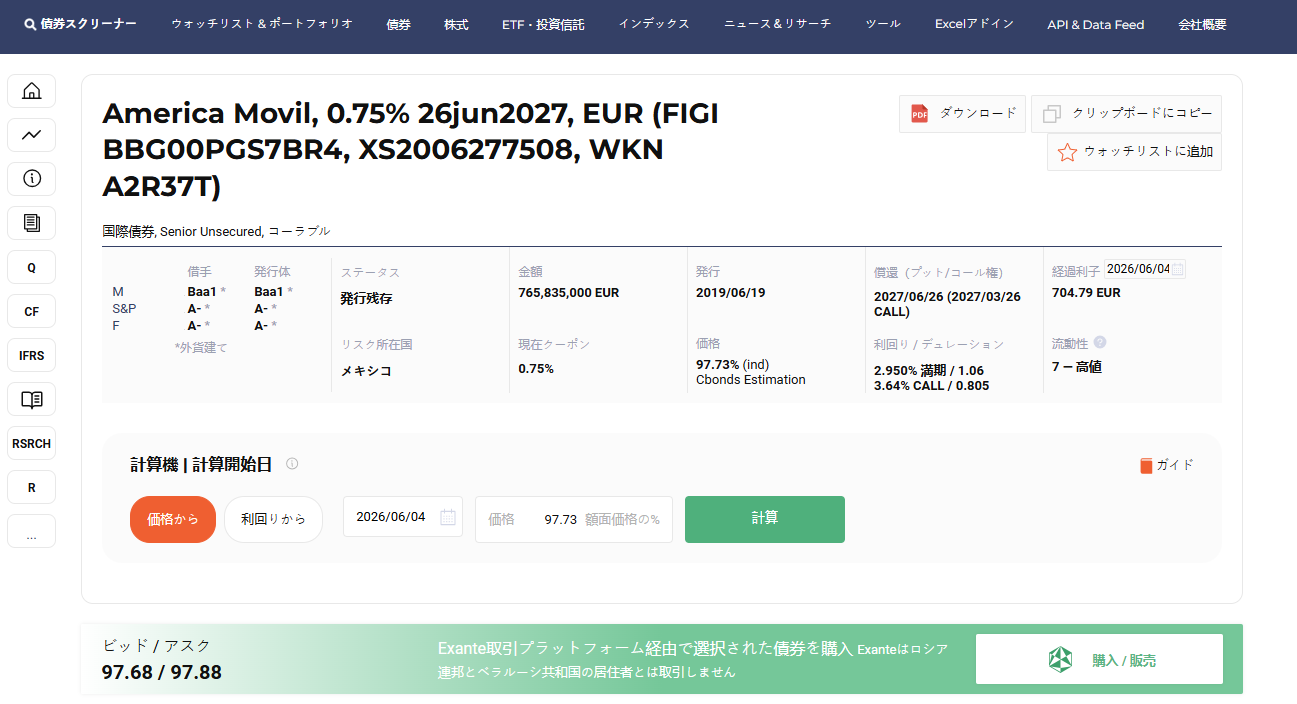Viewport: 1297px width, 704px height.
Task: Open ウォッチリスト＆ポートフォリオ menu
Action: 262,24
